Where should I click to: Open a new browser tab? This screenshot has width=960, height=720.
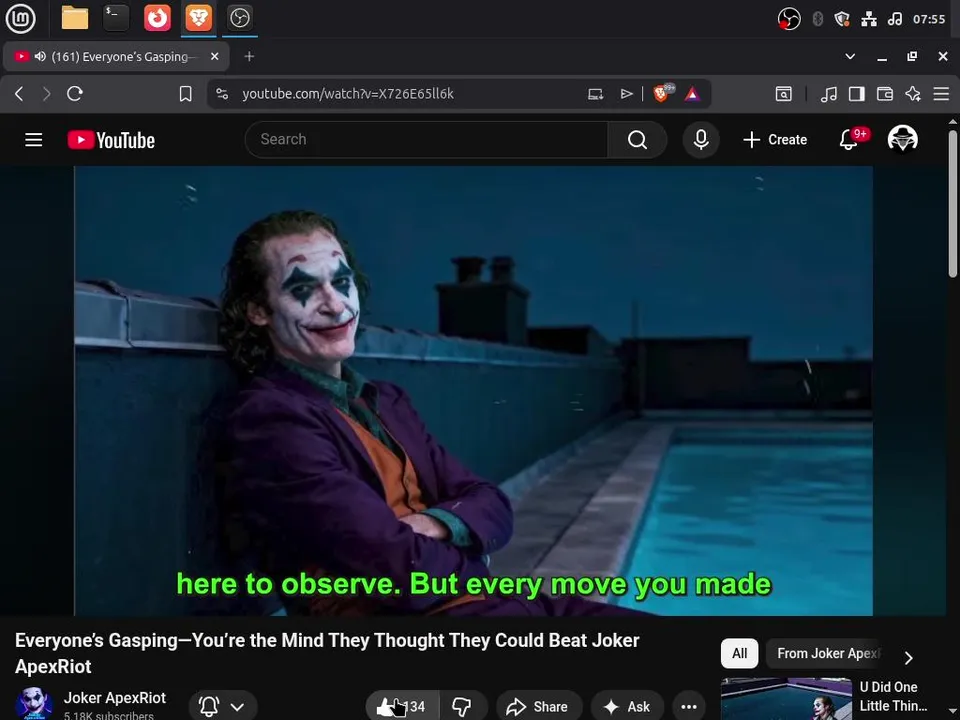249,56
